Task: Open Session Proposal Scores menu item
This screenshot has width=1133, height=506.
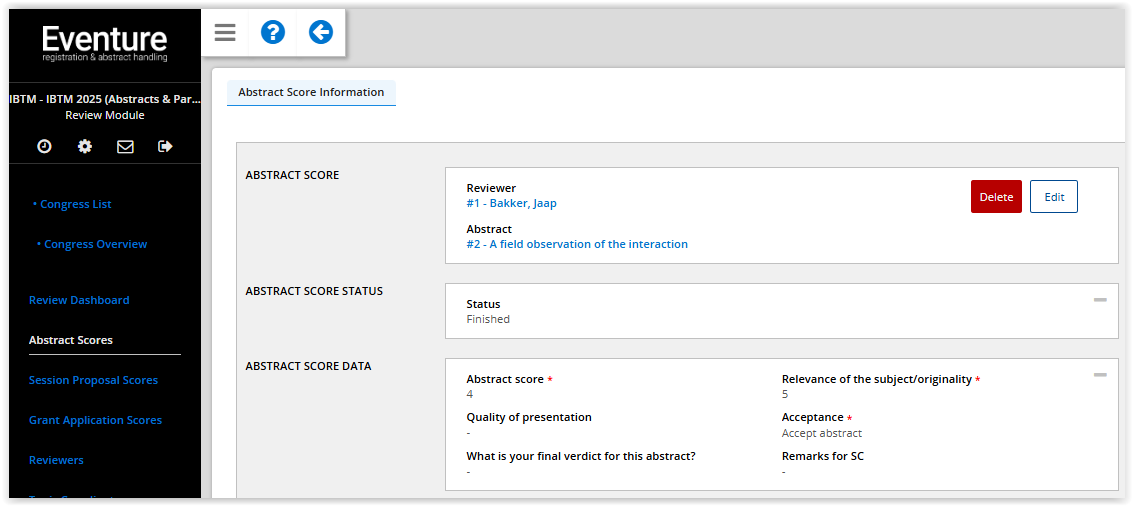Action: click(93, 380)
